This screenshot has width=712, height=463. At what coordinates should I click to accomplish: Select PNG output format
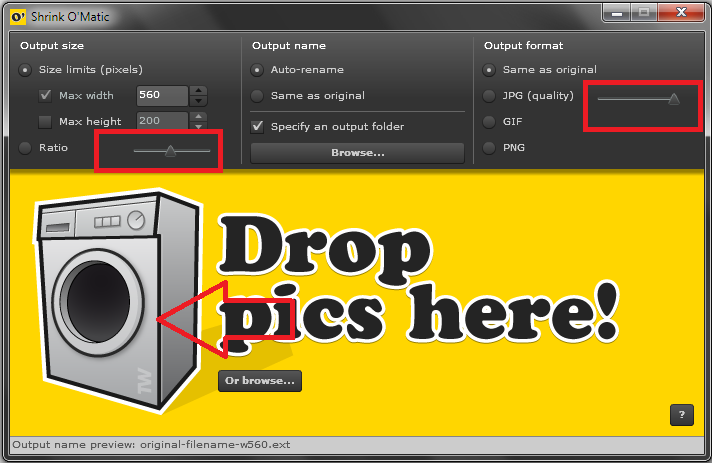(489, 148)
